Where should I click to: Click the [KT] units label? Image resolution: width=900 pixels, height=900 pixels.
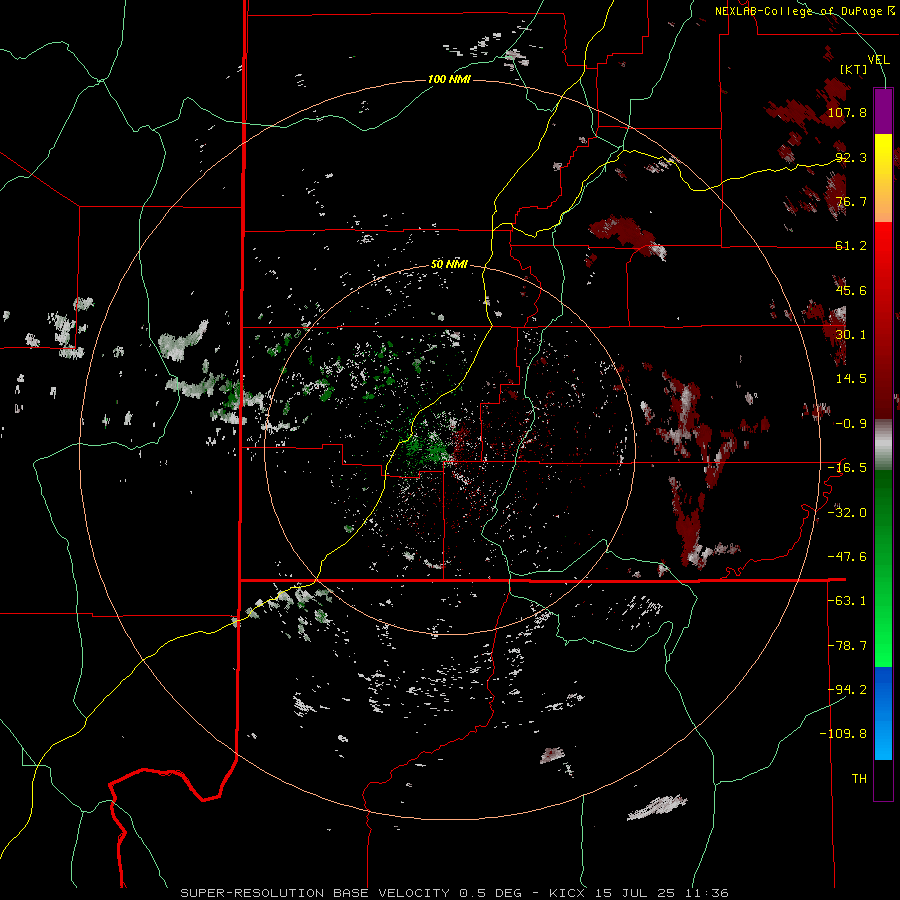854,69
